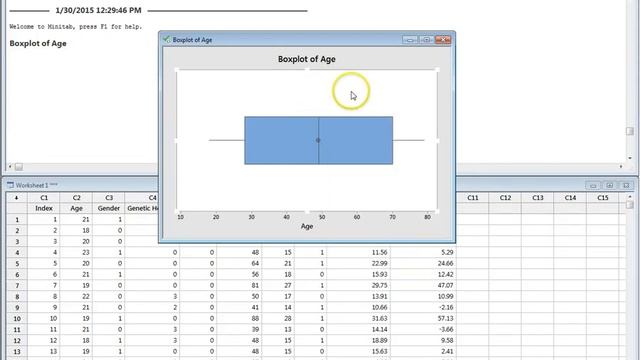640x360 pixels.
Task: Click the cell with value 57.13
Action: [423, 318]
